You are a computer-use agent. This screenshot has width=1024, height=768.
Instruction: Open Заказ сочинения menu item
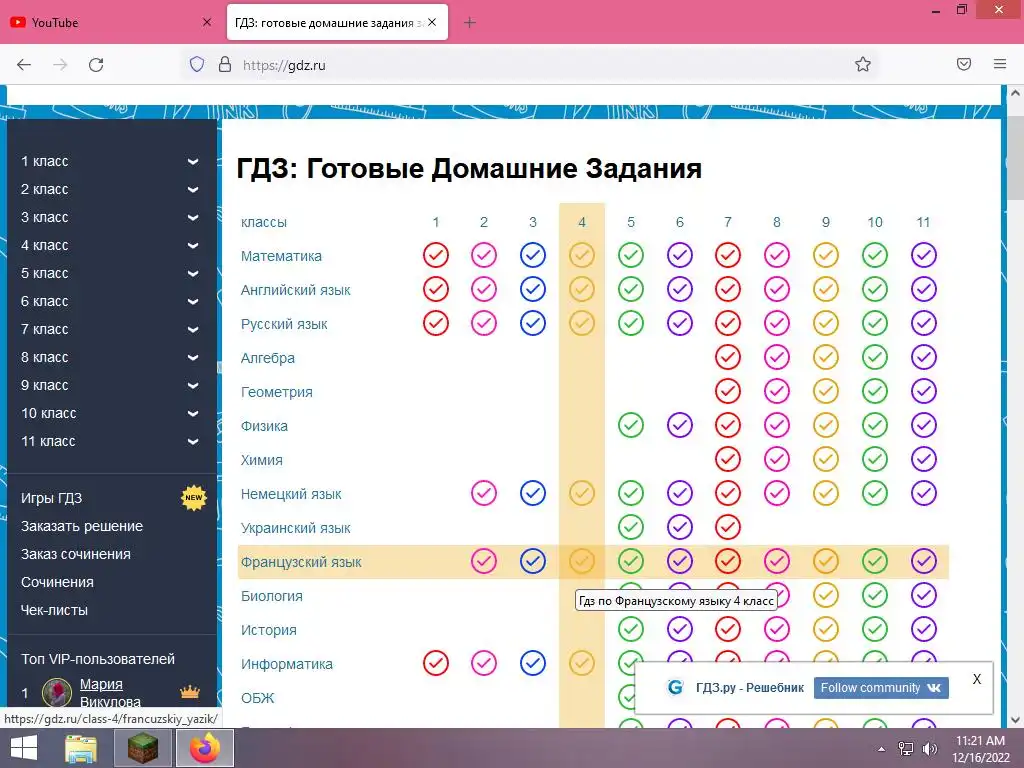click(x=76, y=554)
